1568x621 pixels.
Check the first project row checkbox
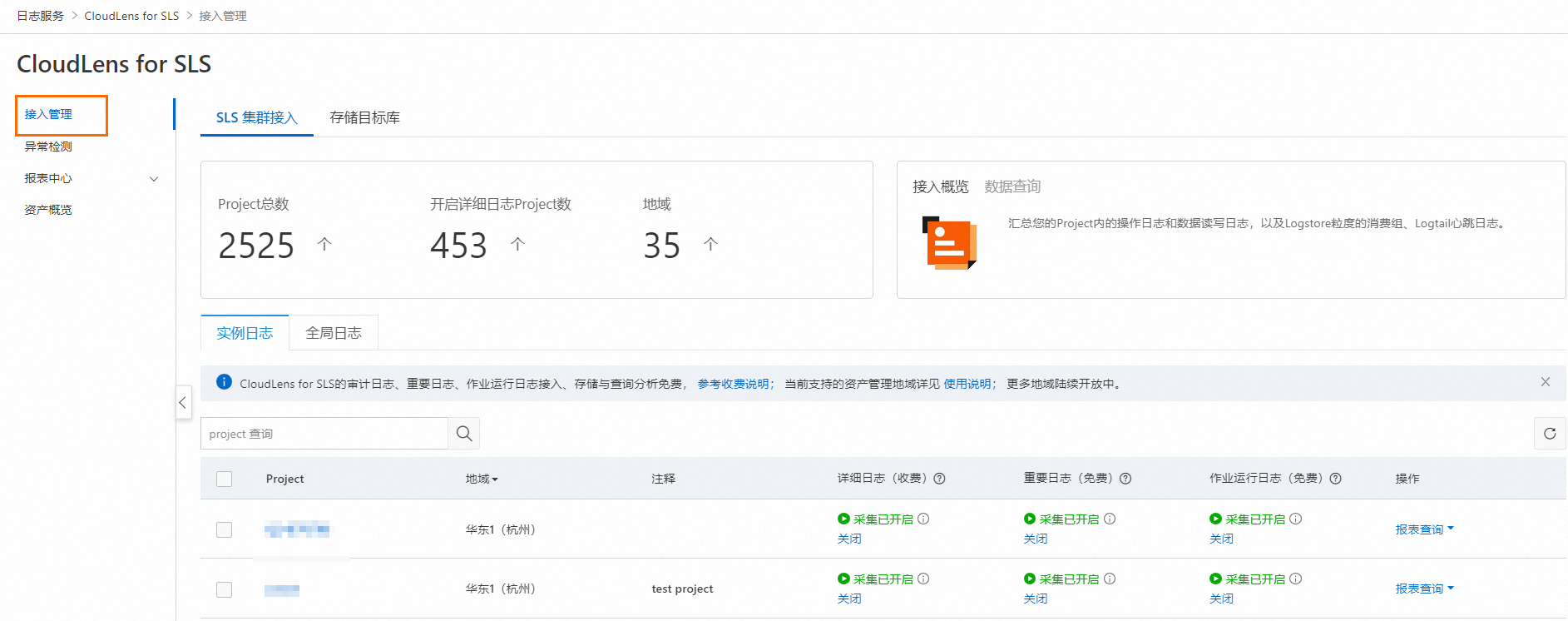pos(225,529)
